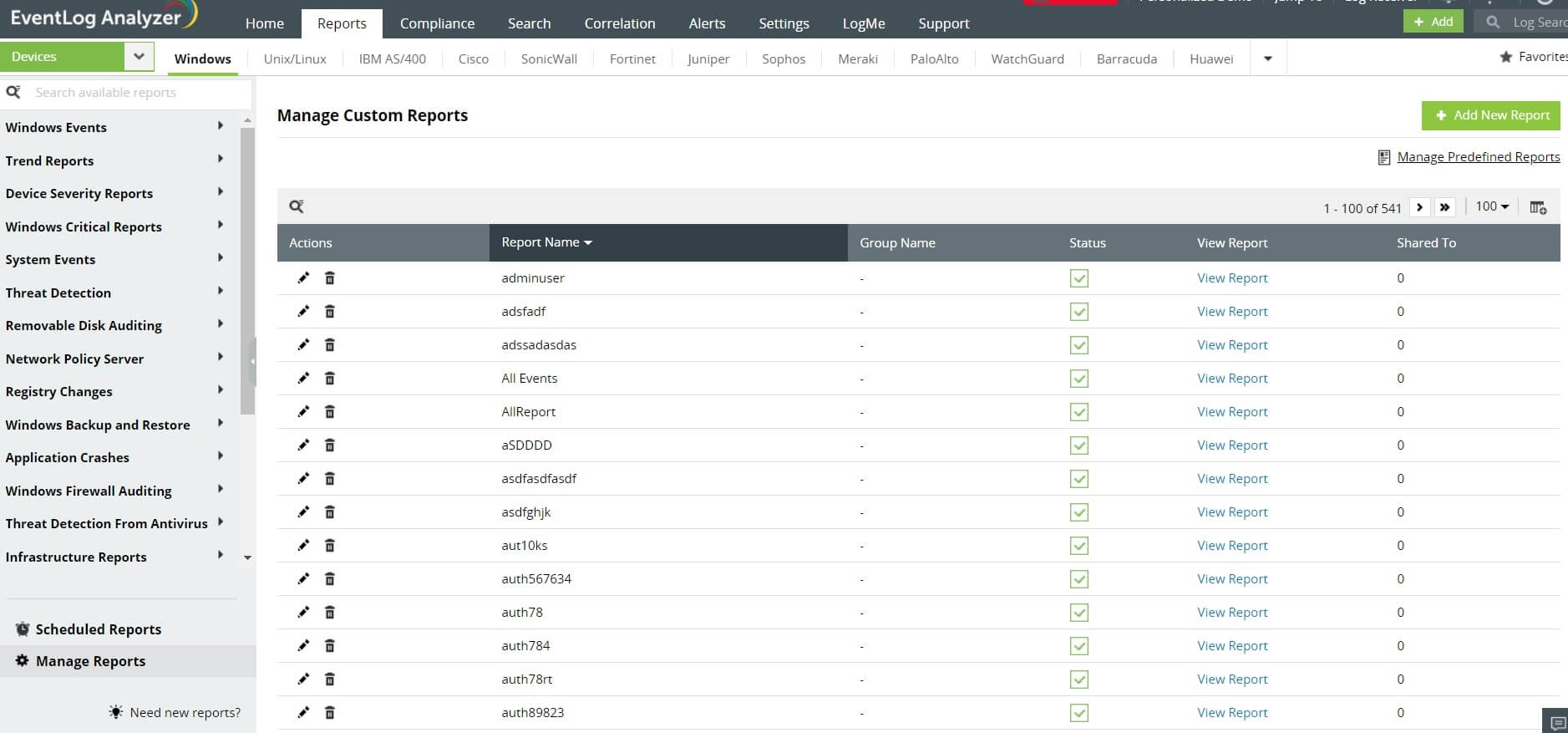Edit the auth78 report
Image resolution: width=1568 pixels, height=733 pixels.
click(x=303, y=612)
